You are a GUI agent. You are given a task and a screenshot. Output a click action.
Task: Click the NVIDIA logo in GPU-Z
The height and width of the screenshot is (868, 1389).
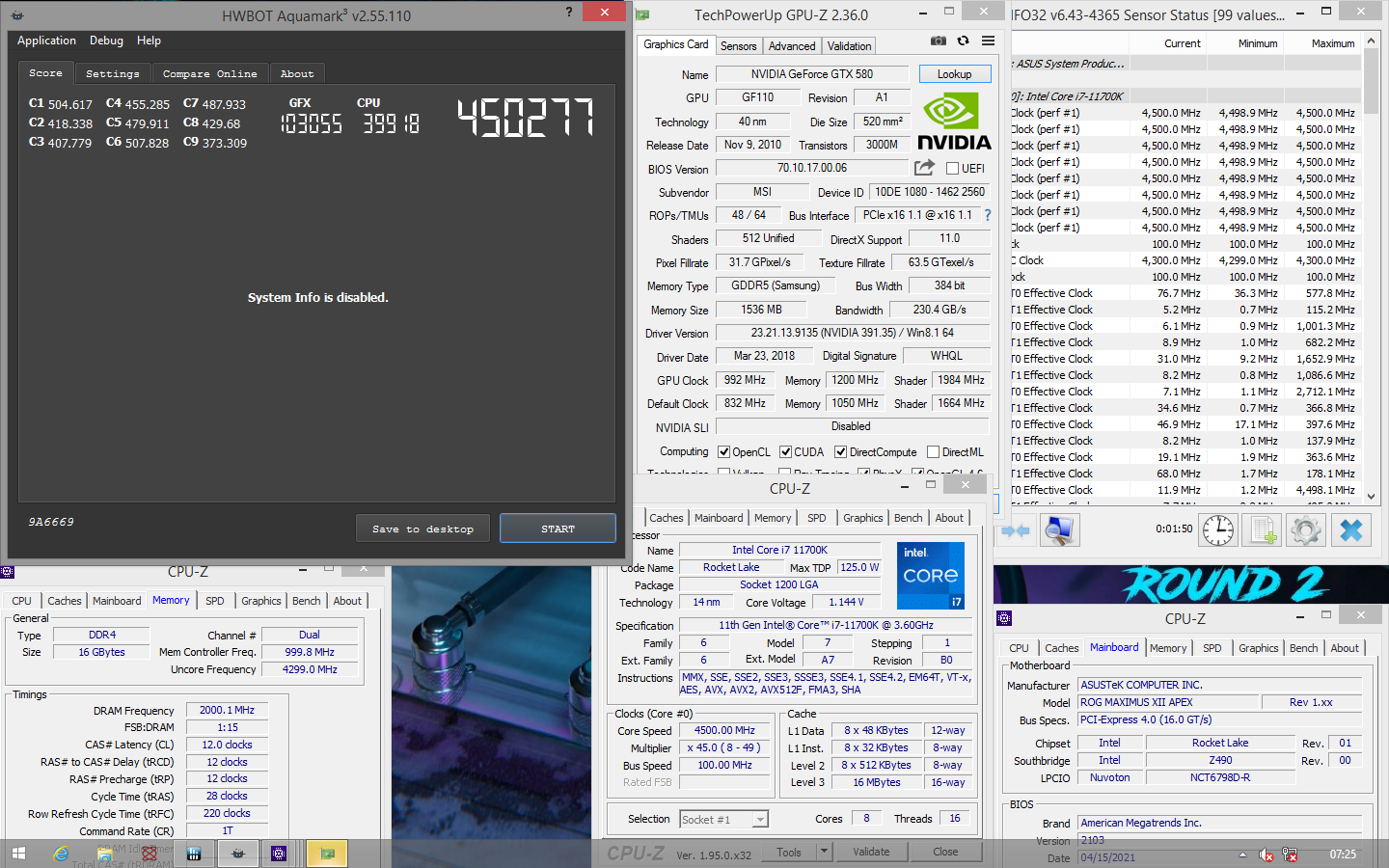[953, 122]
